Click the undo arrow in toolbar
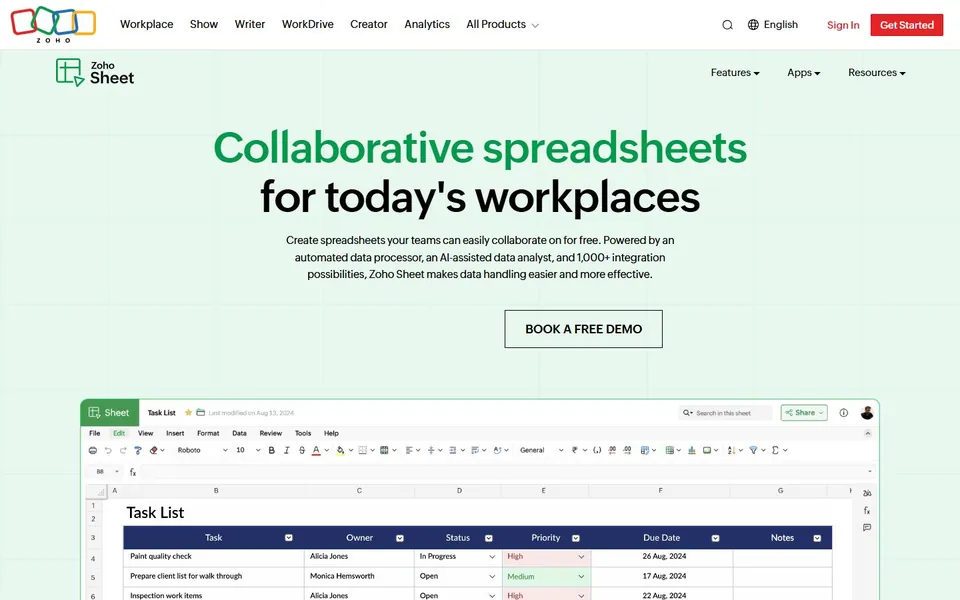Viewport: 960px width, 600px height. tap(108, 450)
